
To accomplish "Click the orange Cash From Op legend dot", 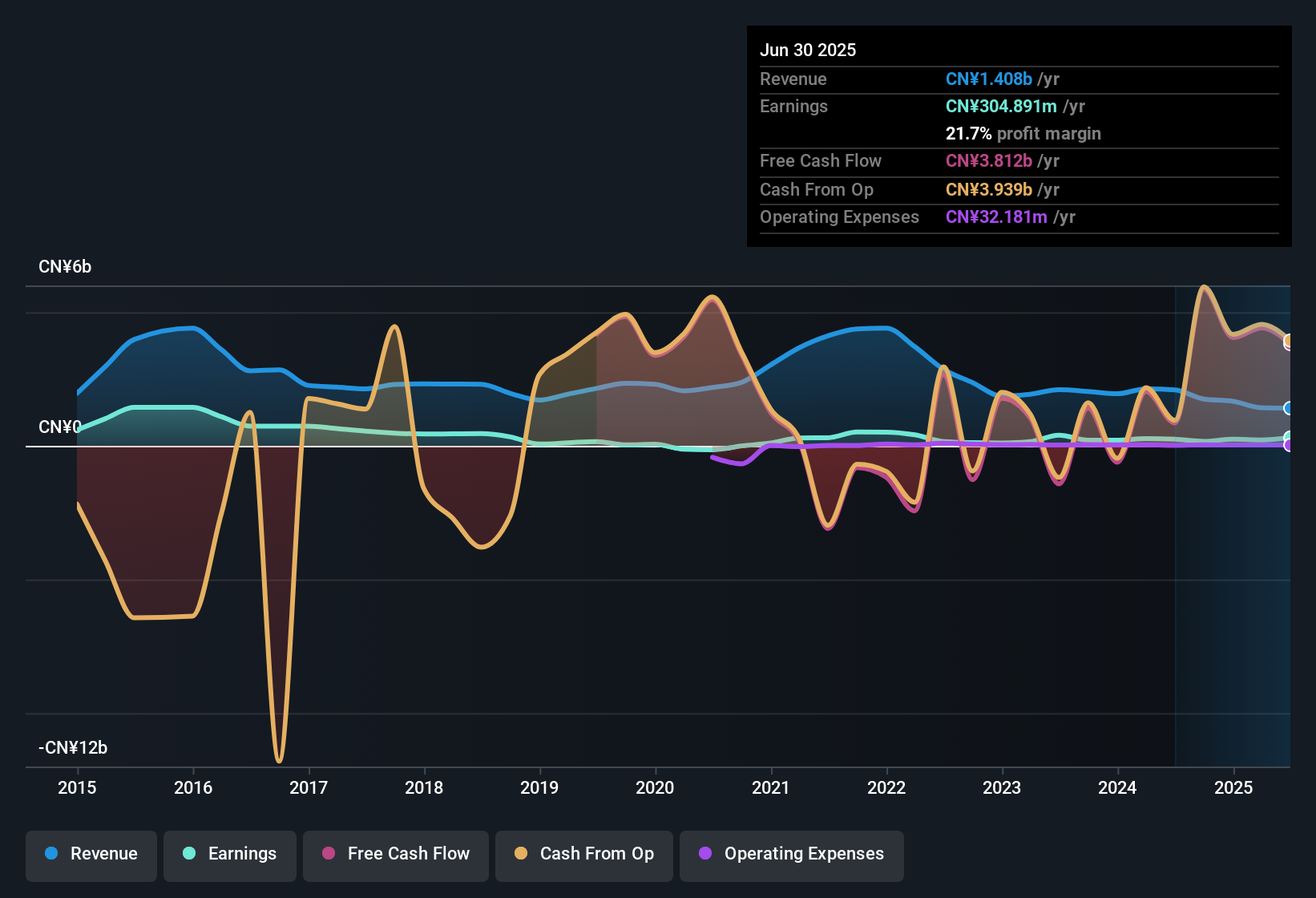I will [520, 854].
